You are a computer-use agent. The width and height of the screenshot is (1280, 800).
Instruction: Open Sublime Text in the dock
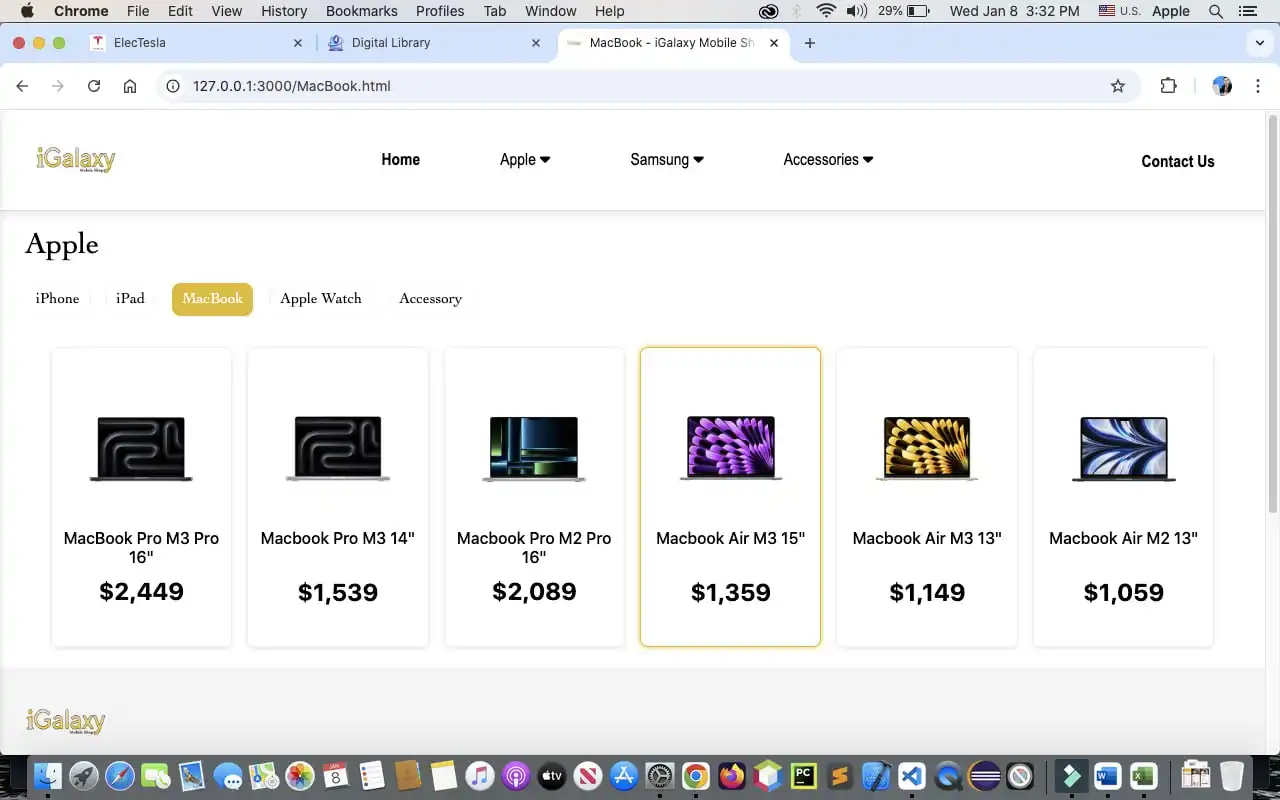(840, 776)
